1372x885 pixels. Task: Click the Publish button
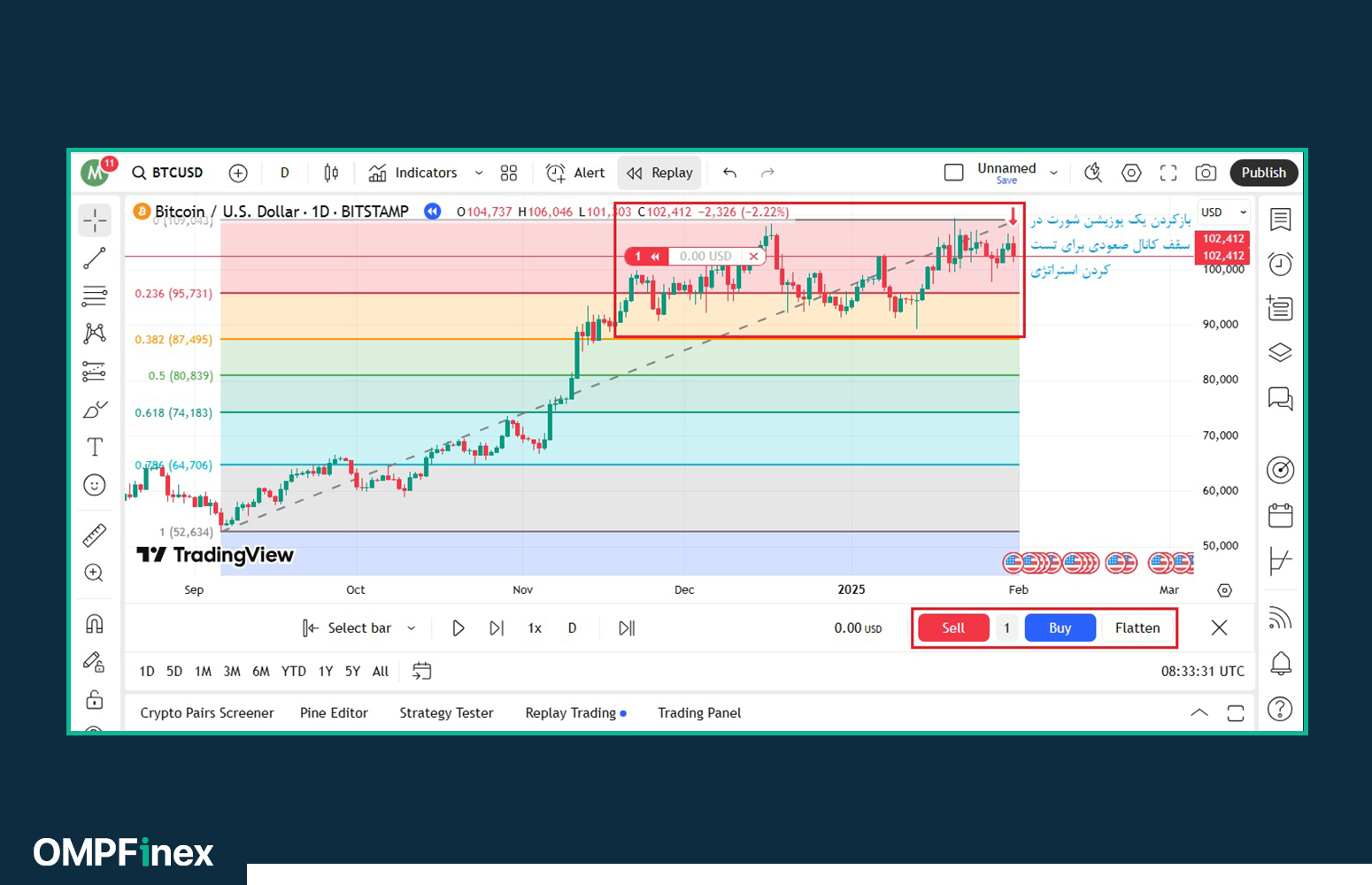1263,173
